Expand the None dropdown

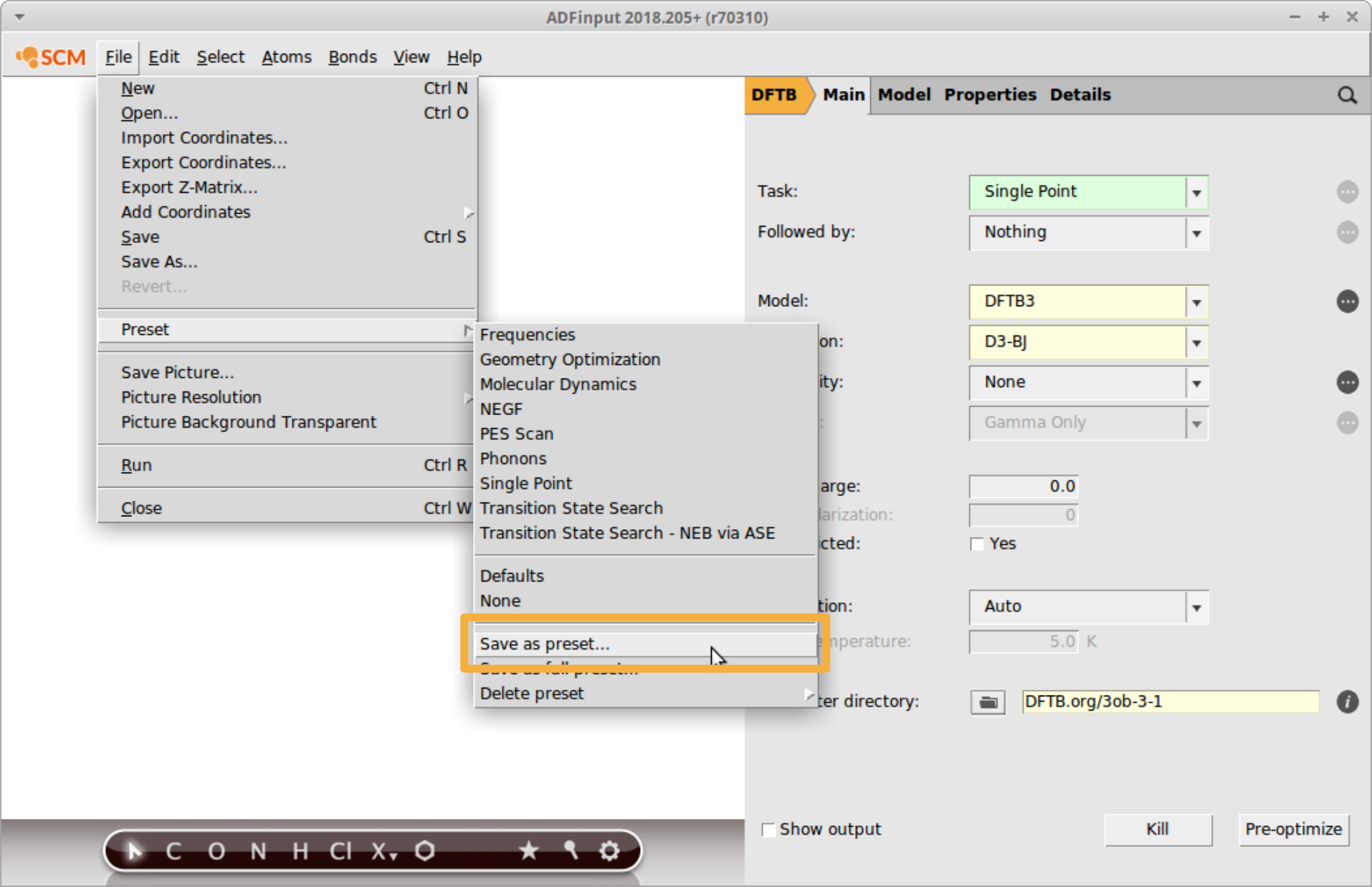coord(1088,383)
